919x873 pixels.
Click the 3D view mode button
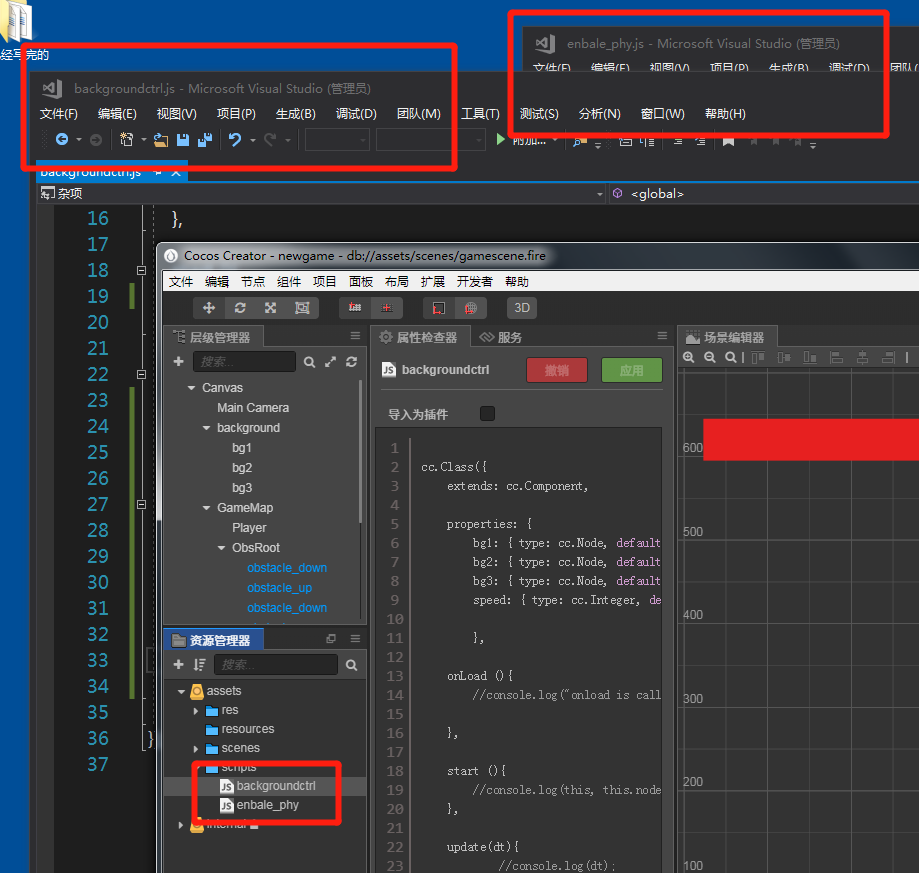[521, 308]
